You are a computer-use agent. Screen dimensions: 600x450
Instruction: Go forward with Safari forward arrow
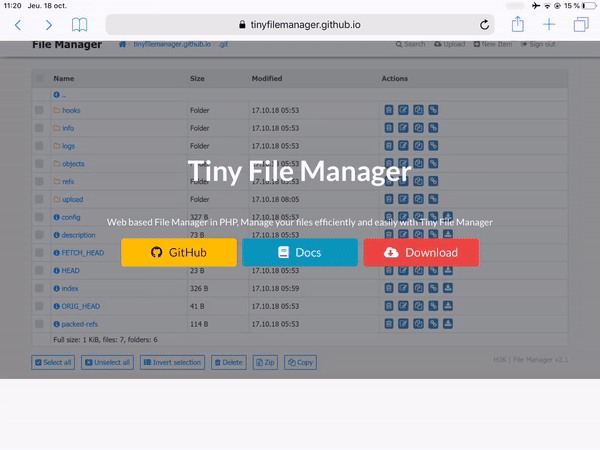(x=49, y=25)
